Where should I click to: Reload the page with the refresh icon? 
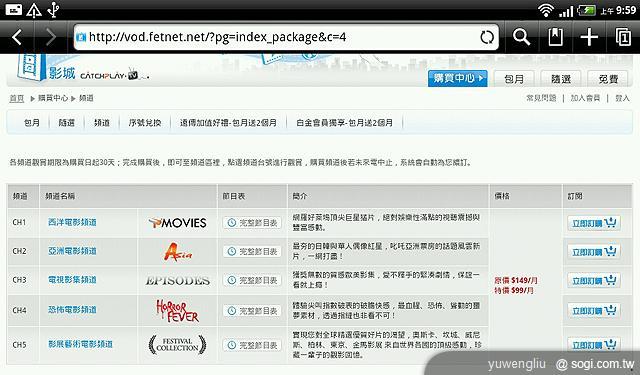(487, 38)
